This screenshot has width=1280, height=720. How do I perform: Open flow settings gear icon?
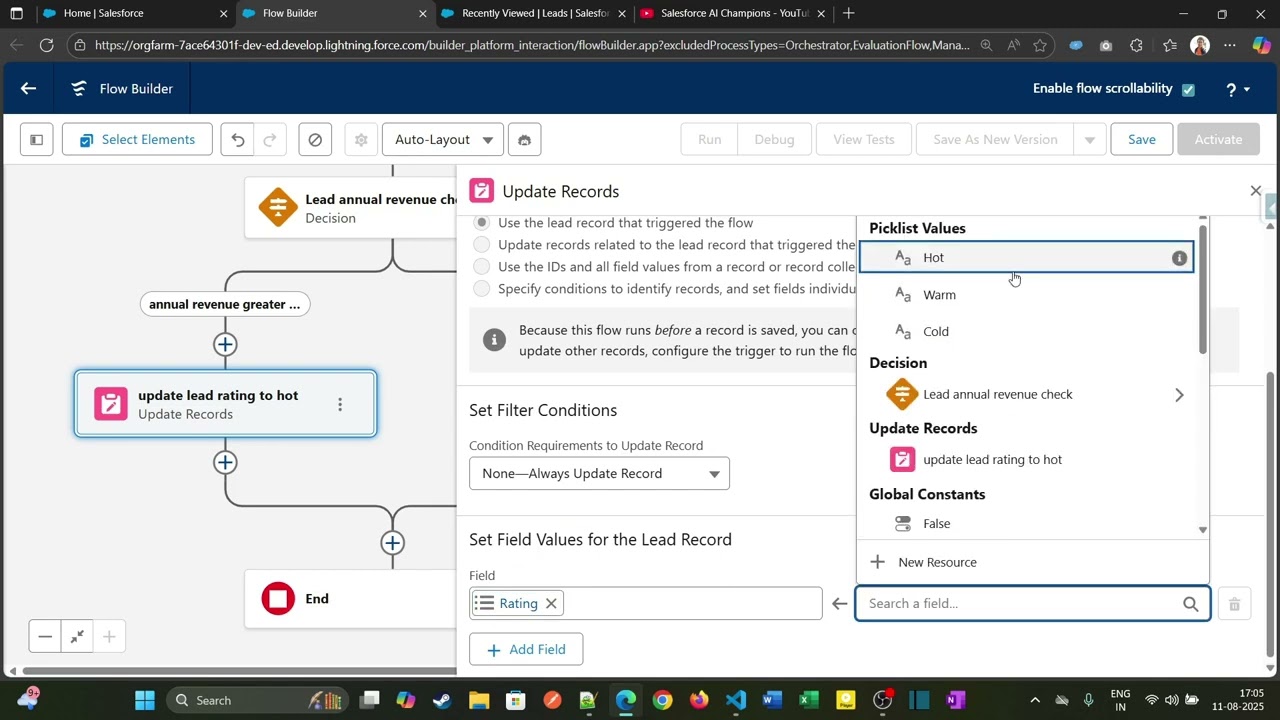[x=361, y=140]
